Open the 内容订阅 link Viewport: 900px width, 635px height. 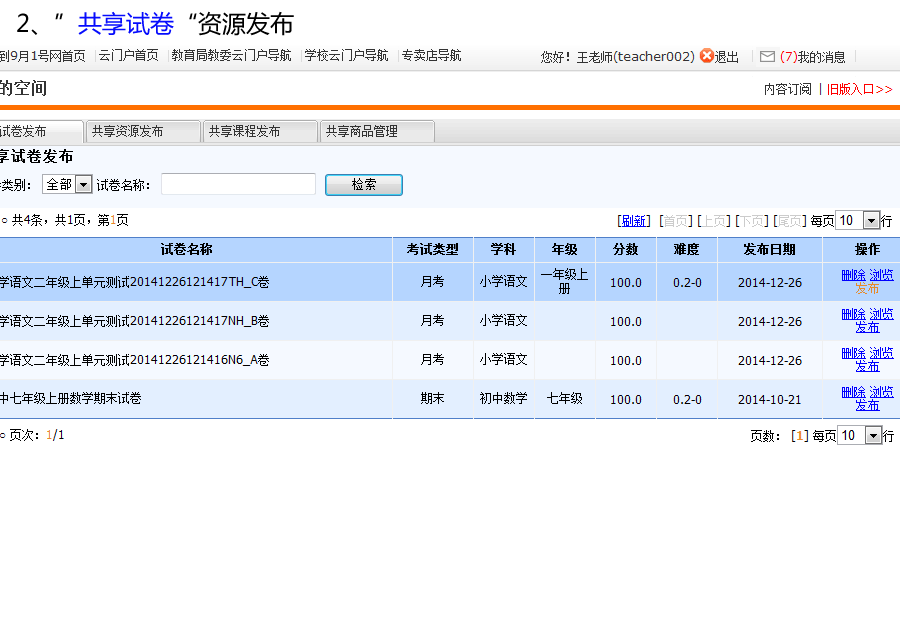coord(787,89)
